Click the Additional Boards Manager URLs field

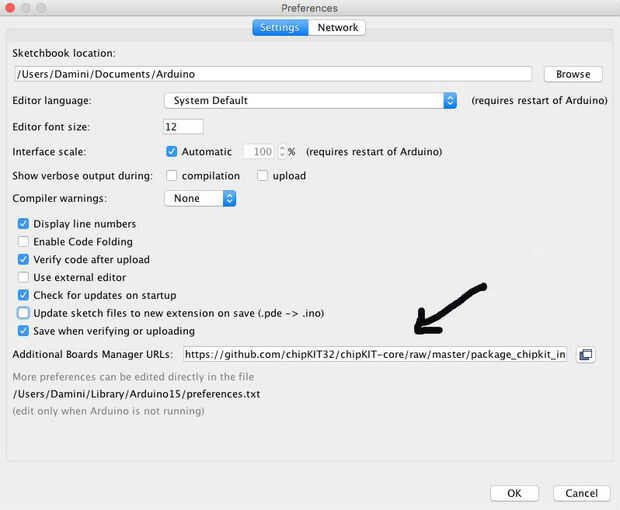click(x=375, y=354)
